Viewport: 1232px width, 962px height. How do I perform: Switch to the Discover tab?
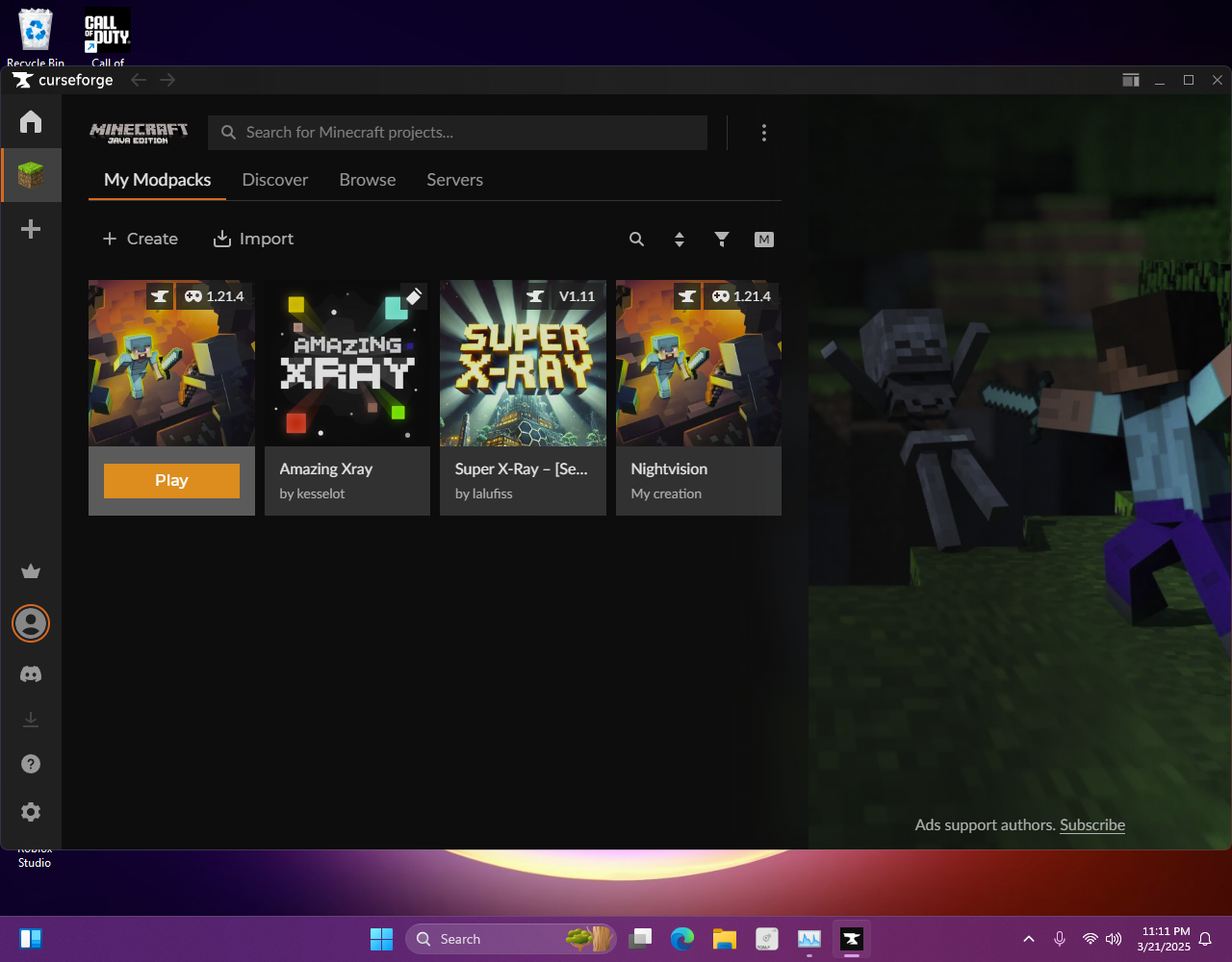[x=275, y=180]
